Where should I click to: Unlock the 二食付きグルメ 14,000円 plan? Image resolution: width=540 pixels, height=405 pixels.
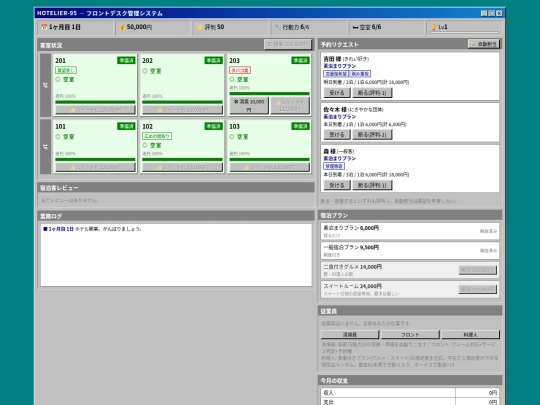[478, 270]
